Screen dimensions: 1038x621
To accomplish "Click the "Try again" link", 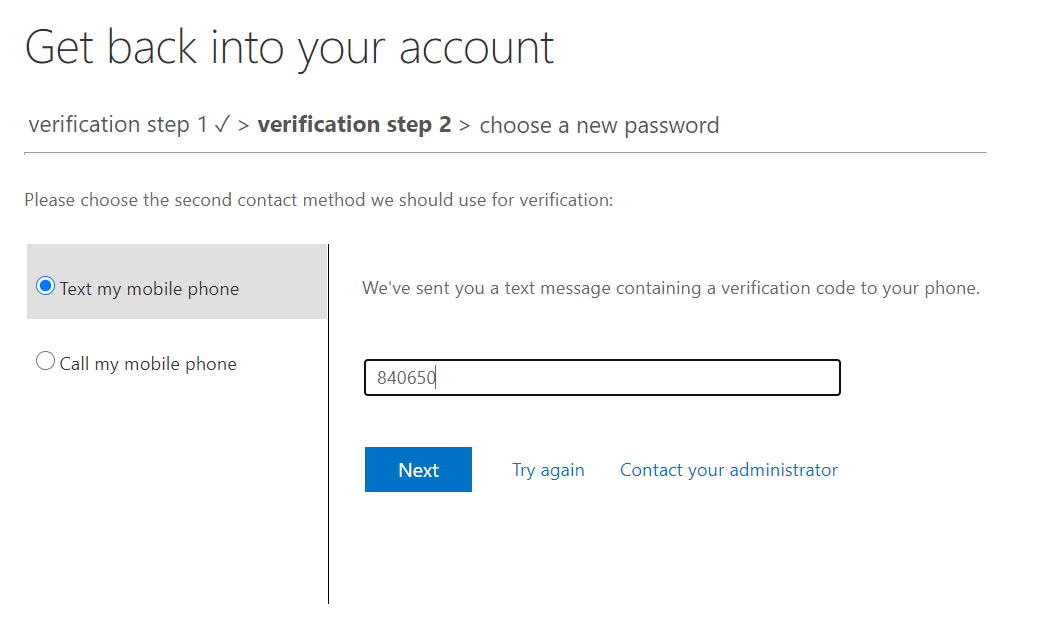I will click(x=548, y=469).
